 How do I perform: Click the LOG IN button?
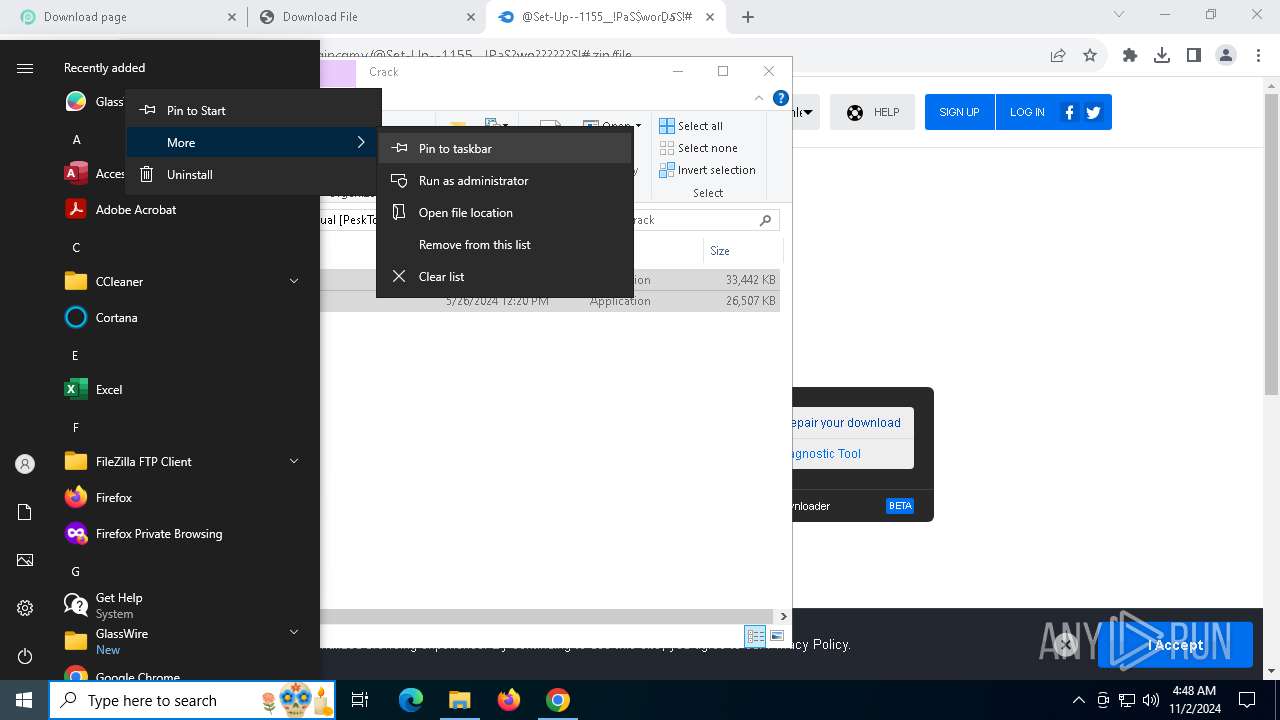click(x=1027, y=112)
